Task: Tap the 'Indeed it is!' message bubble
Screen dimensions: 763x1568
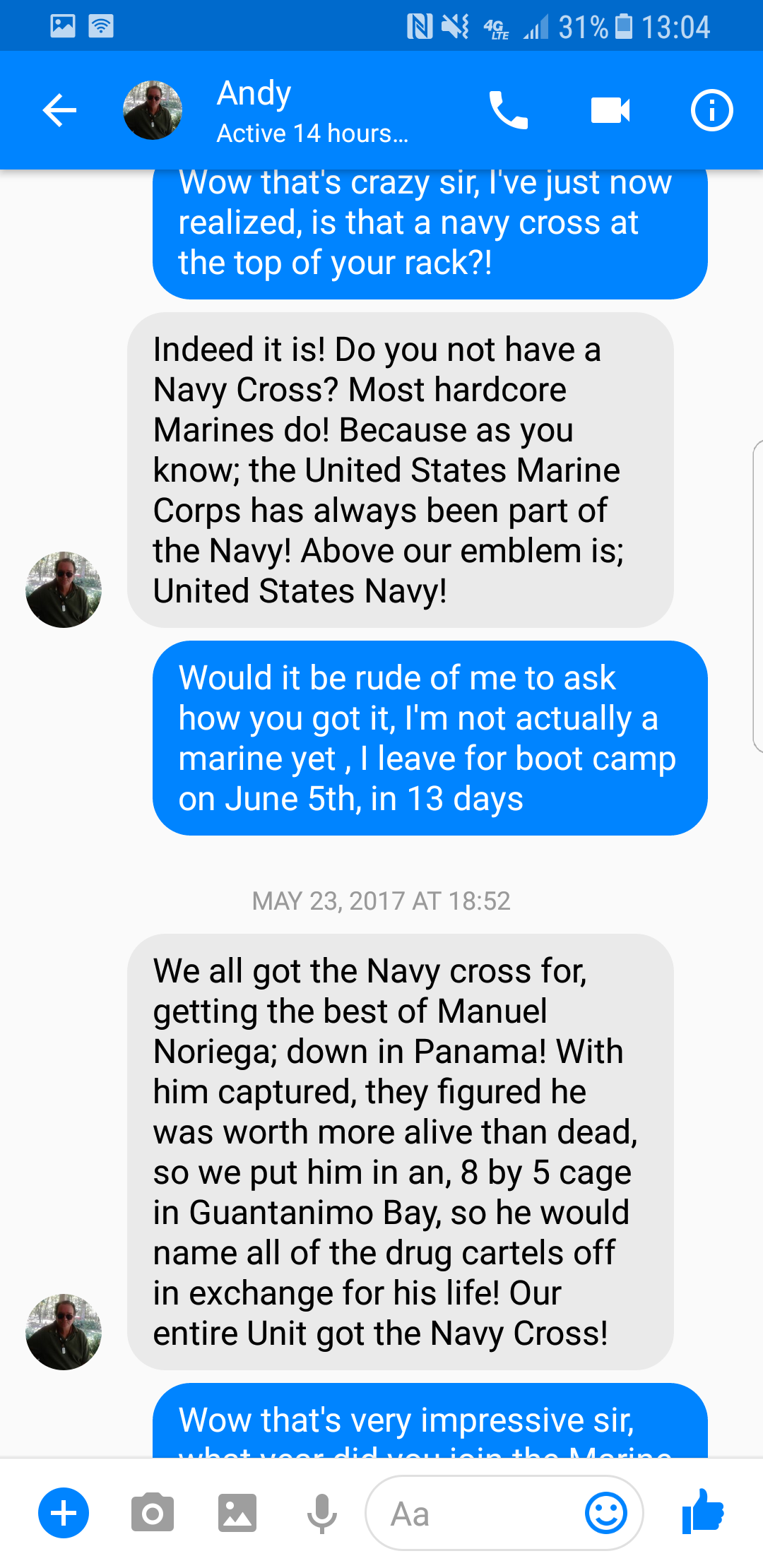Action: point(400,470)
